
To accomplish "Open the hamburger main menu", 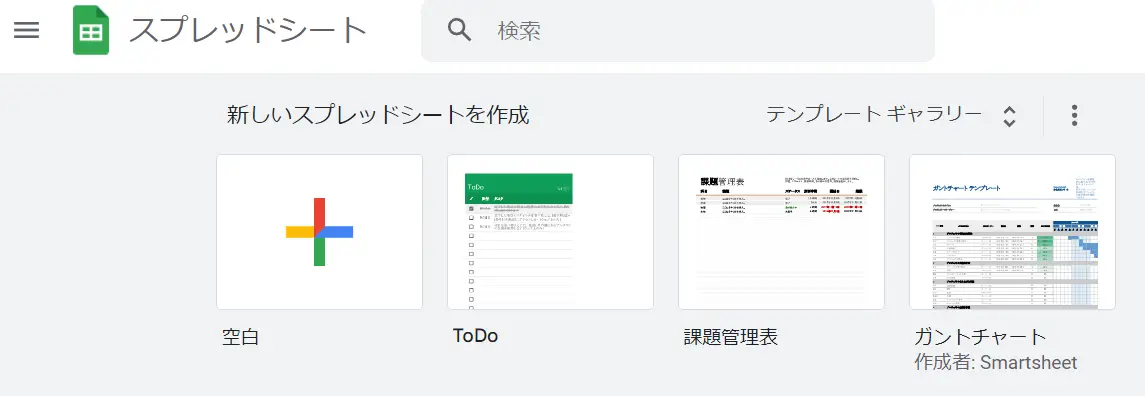I will pos(26,30).
